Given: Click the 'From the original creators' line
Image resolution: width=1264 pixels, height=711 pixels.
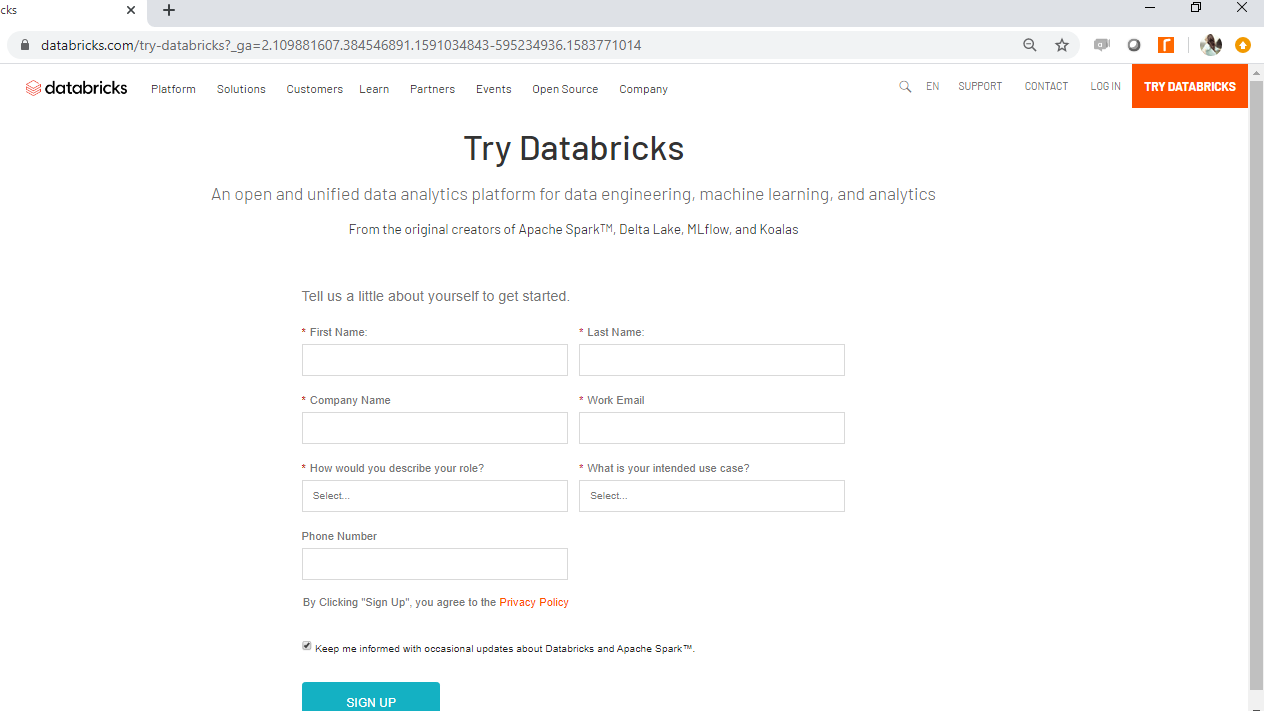Looking at the screenshot, I should point(573,229).
